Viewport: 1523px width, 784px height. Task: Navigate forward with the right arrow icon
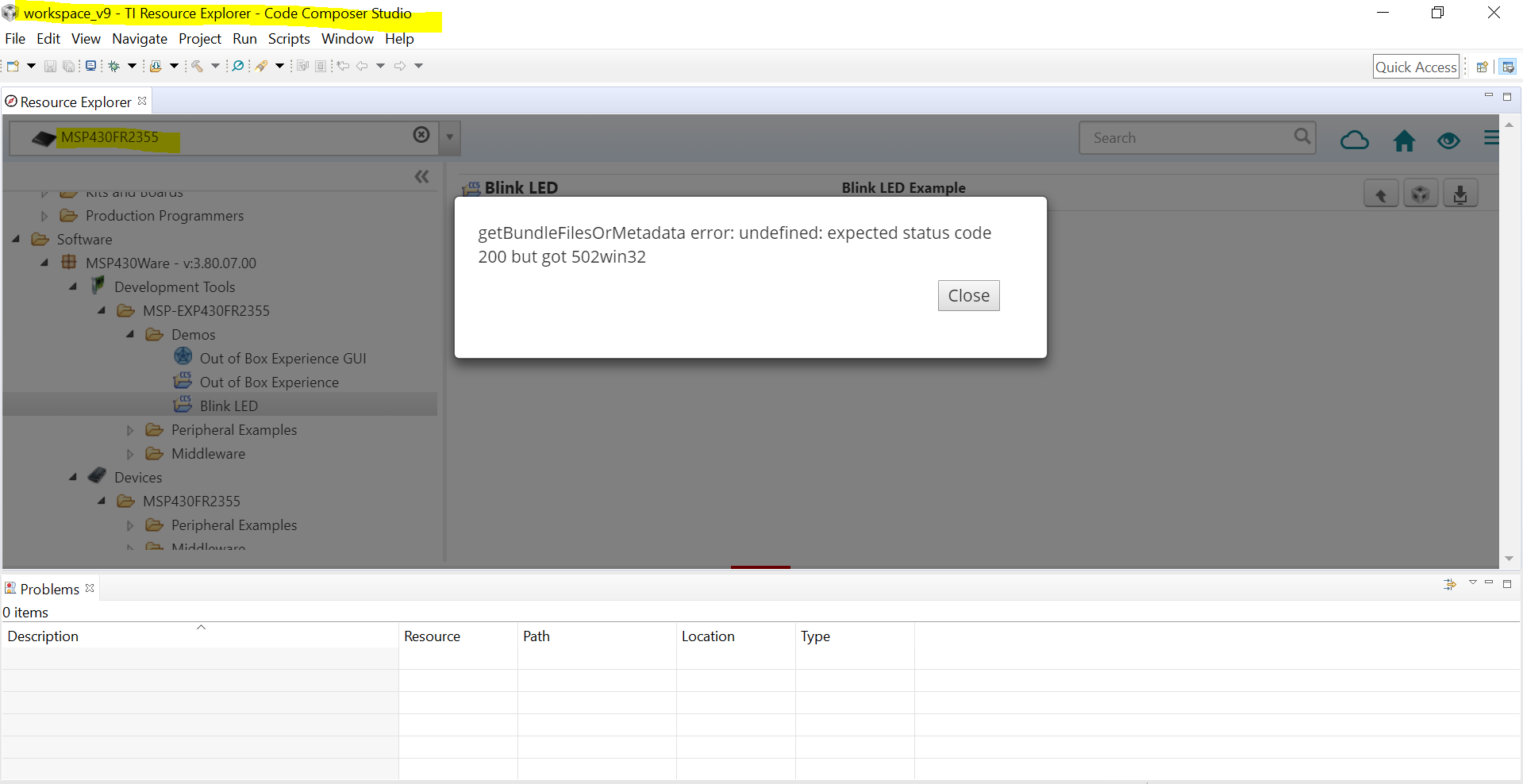click(400, 66)
